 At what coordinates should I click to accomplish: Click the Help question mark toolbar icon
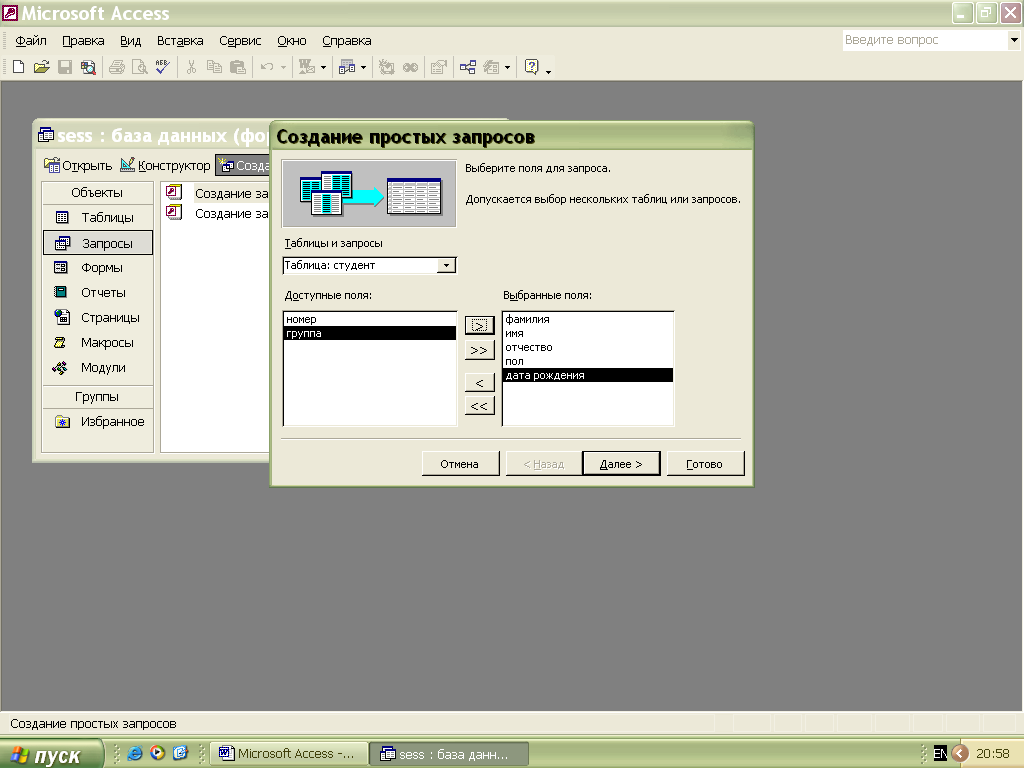pos(532,67)
